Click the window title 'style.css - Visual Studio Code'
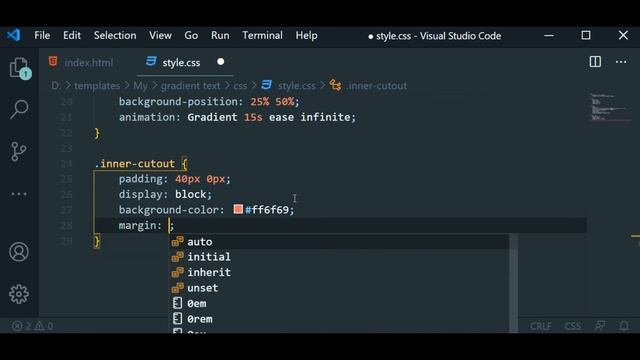Viewport: 640px width, 360px height. pyautogui.click(x=438, y=36)
